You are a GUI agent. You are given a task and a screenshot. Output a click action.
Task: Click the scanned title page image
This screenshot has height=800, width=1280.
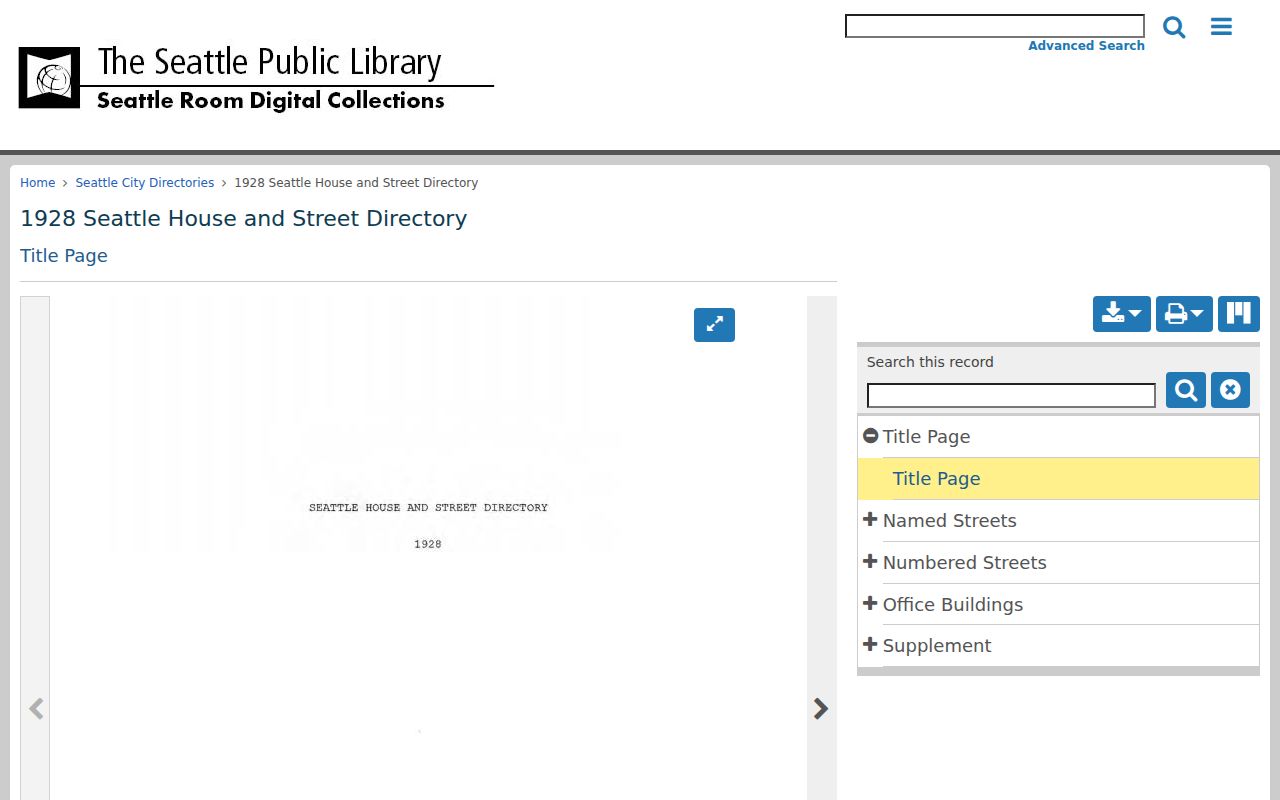click(x=428, y=548)
